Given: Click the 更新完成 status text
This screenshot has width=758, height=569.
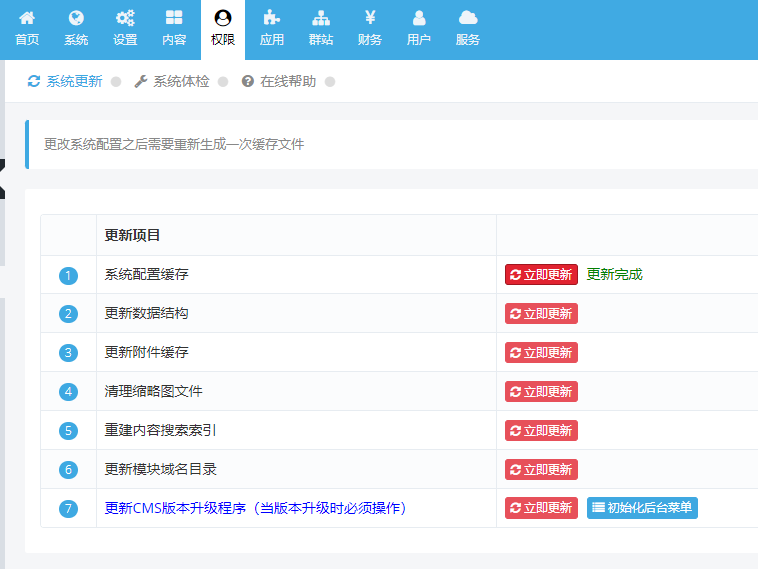Looking at the screenshot, I should point(614,275).
